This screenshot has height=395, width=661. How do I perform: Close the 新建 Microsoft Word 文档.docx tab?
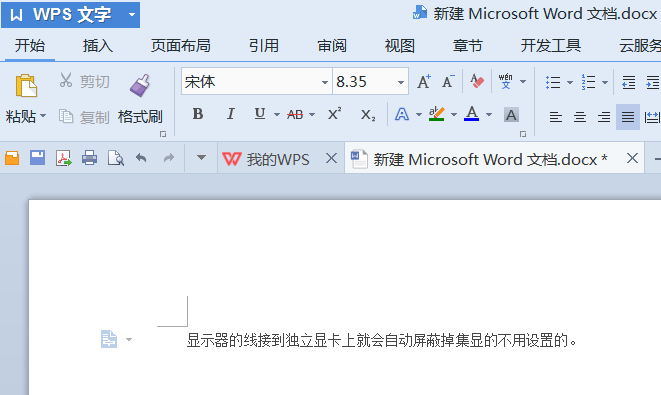(x=632, y=159)
